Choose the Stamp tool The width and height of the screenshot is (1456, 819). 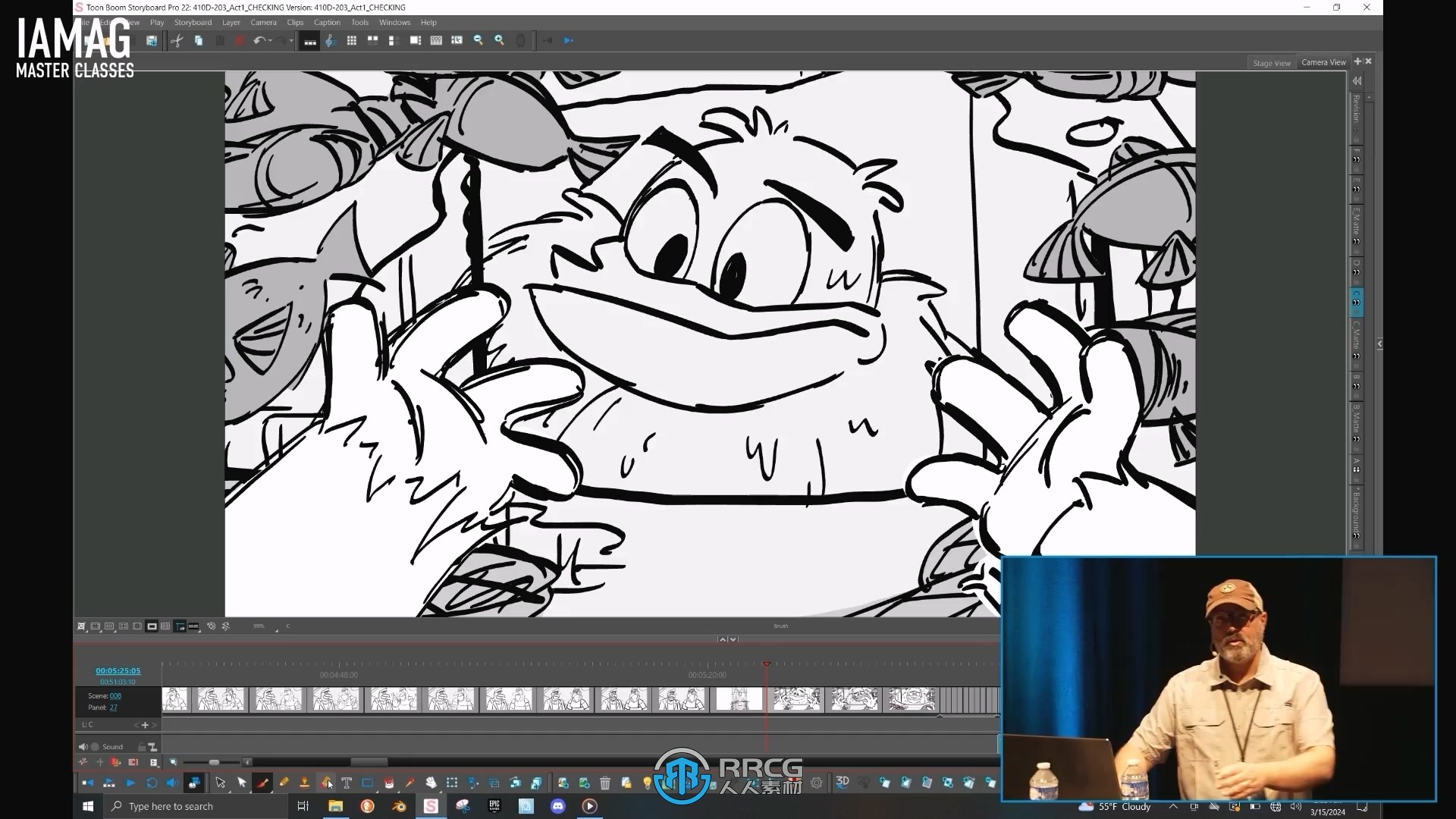pyautogui.click(x=304, y=783)
